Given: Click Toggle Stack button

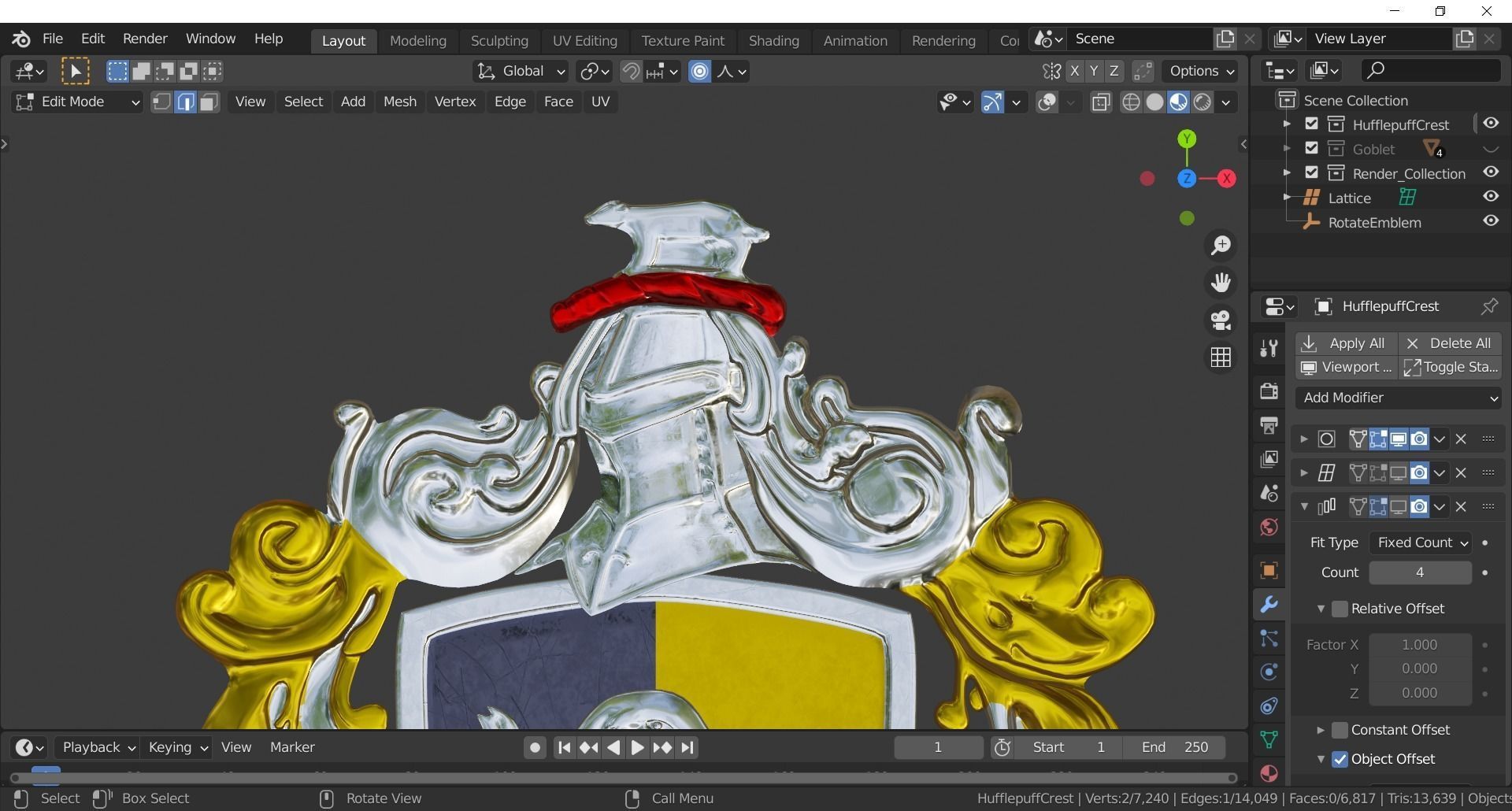Looking at the screenshot, I should 1450,367.
